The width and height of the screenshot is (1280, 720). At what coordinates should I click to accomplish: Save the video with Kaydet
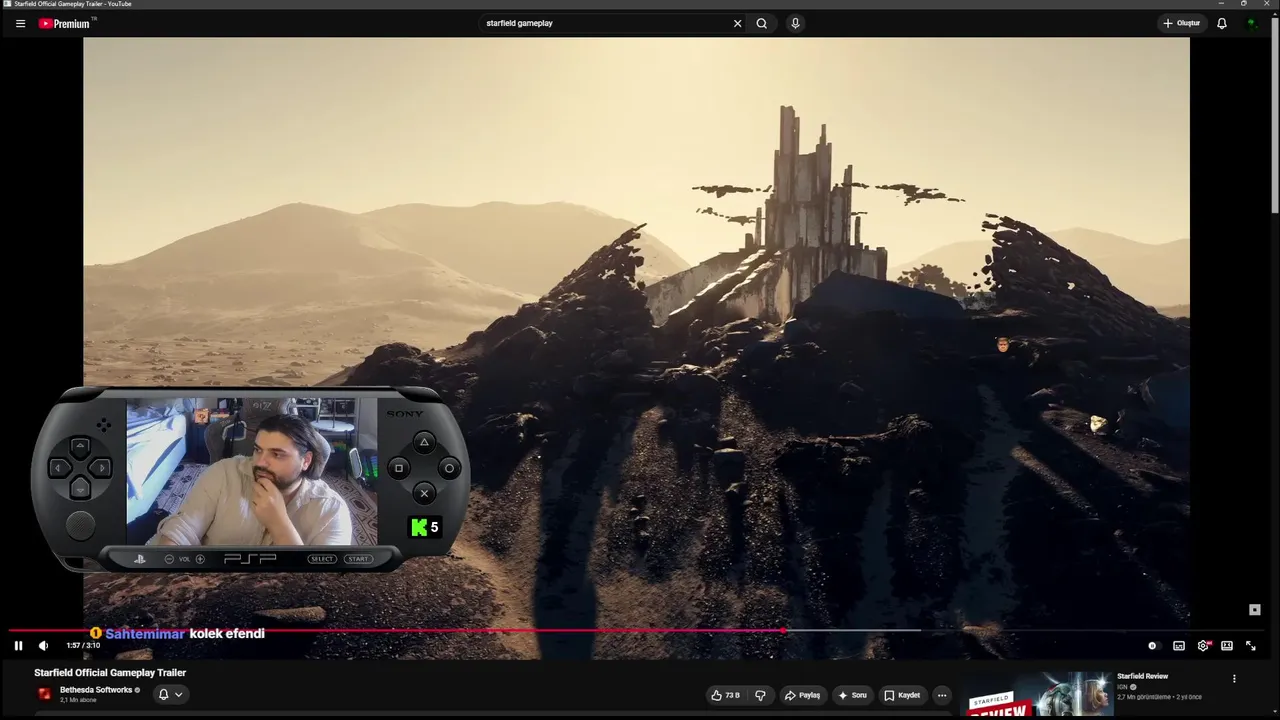pyautogui.click(x=902, y=695)
